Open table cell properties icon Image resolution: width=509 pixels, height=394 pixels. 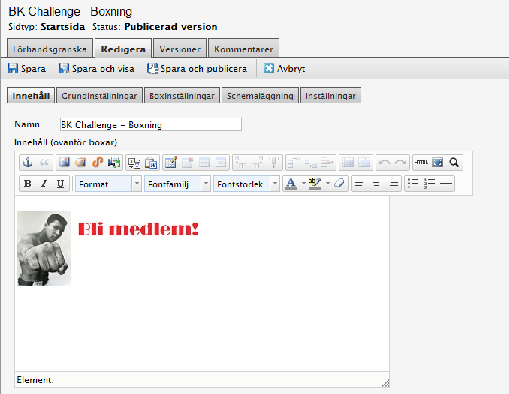click(x=221, y=162)
